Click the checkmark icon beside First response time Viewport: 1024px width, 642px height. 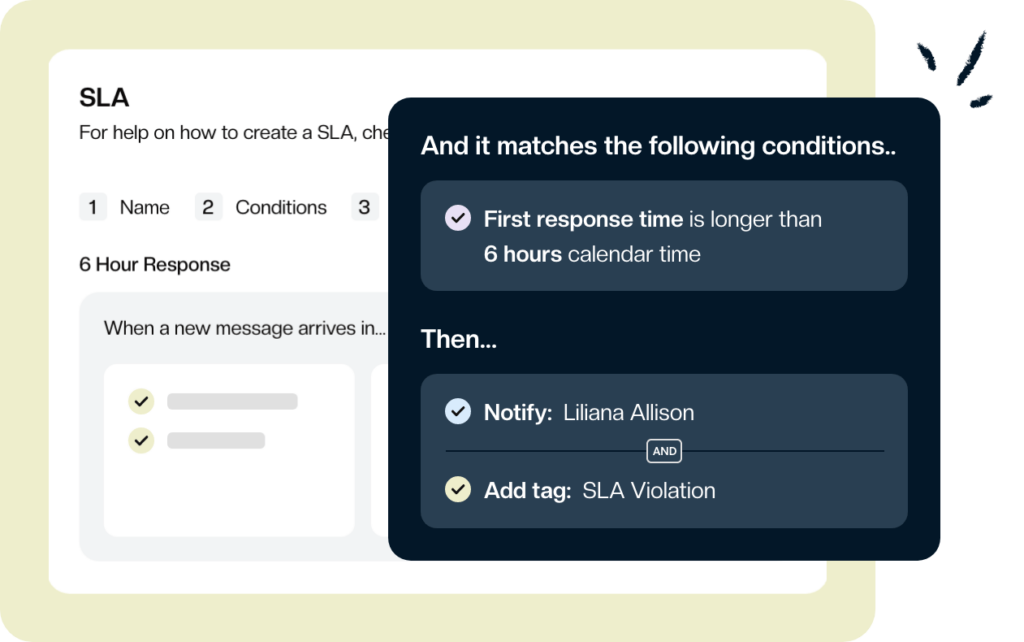click(457, 218)
